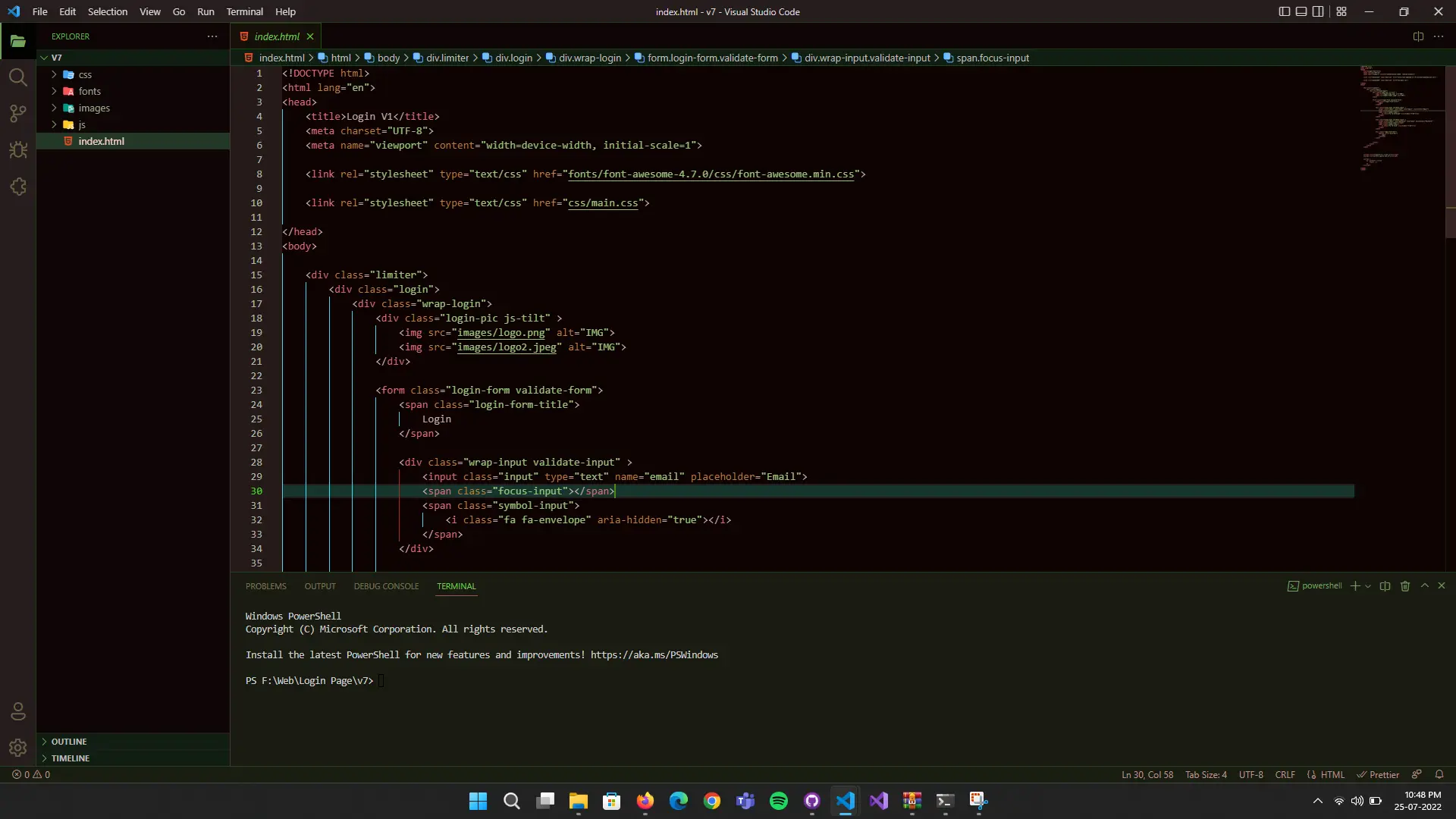The height and width of the screenshot is (819, 1456).
Task: Switch to the PROBLEMS panel tab
Action: coord(265,586)
